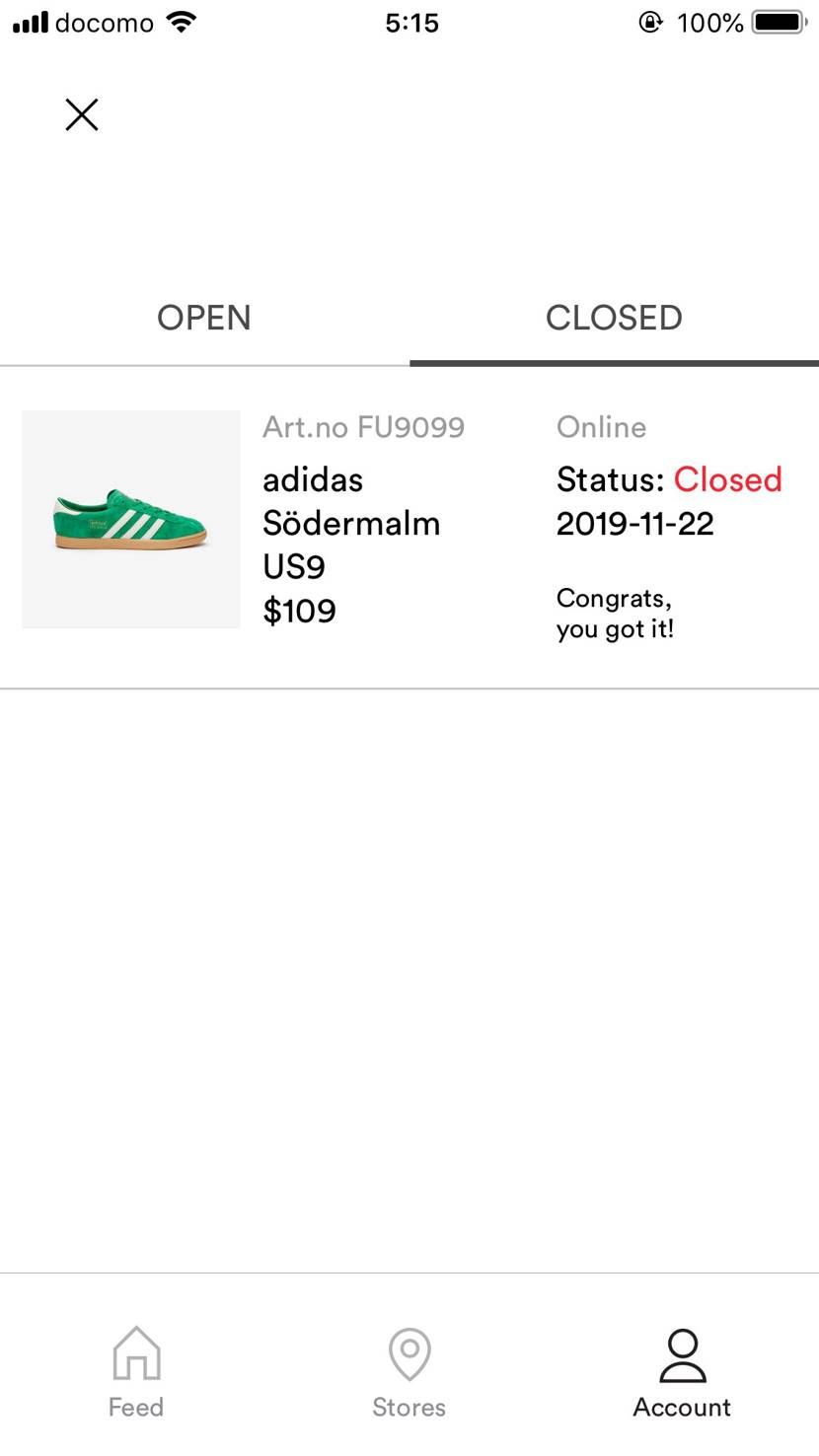
Task: Open the Feed house icon
Action: coord(136,1353)
